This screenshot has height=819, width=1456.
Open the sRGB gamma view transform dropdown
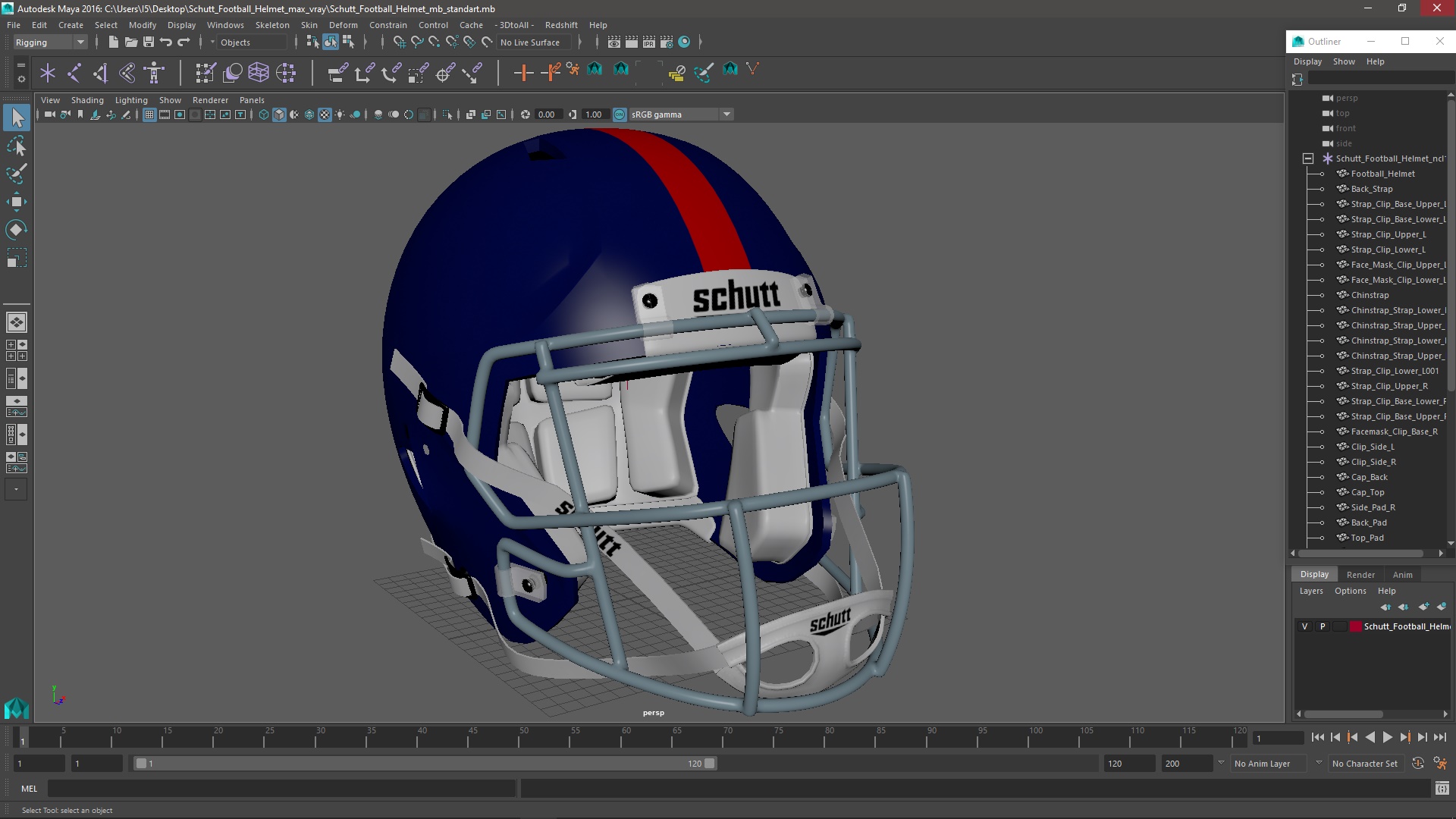pyautogui.click(x=681, y=115)
